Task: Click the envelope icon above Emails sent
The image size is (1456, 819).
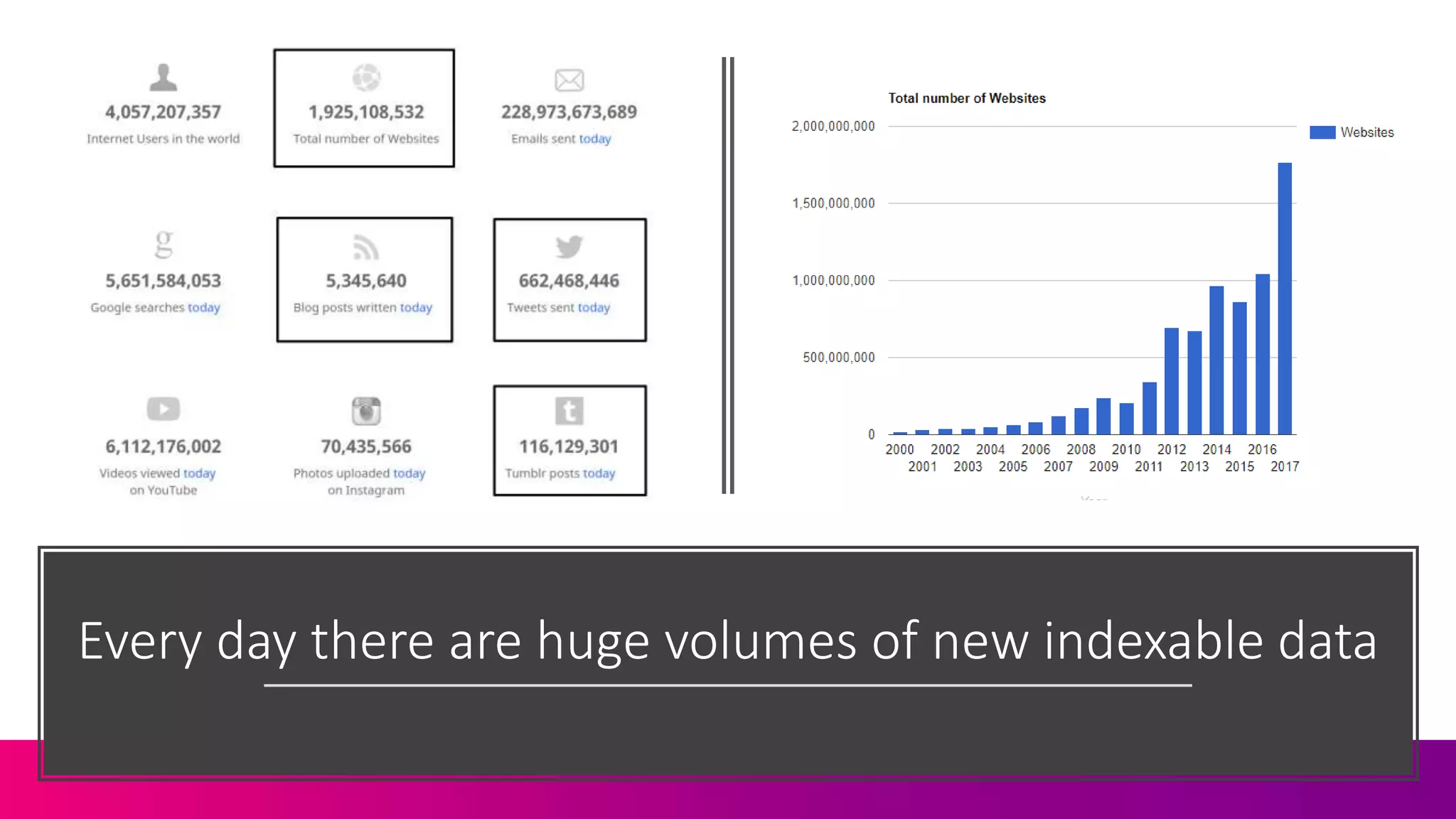Action: 569,80
